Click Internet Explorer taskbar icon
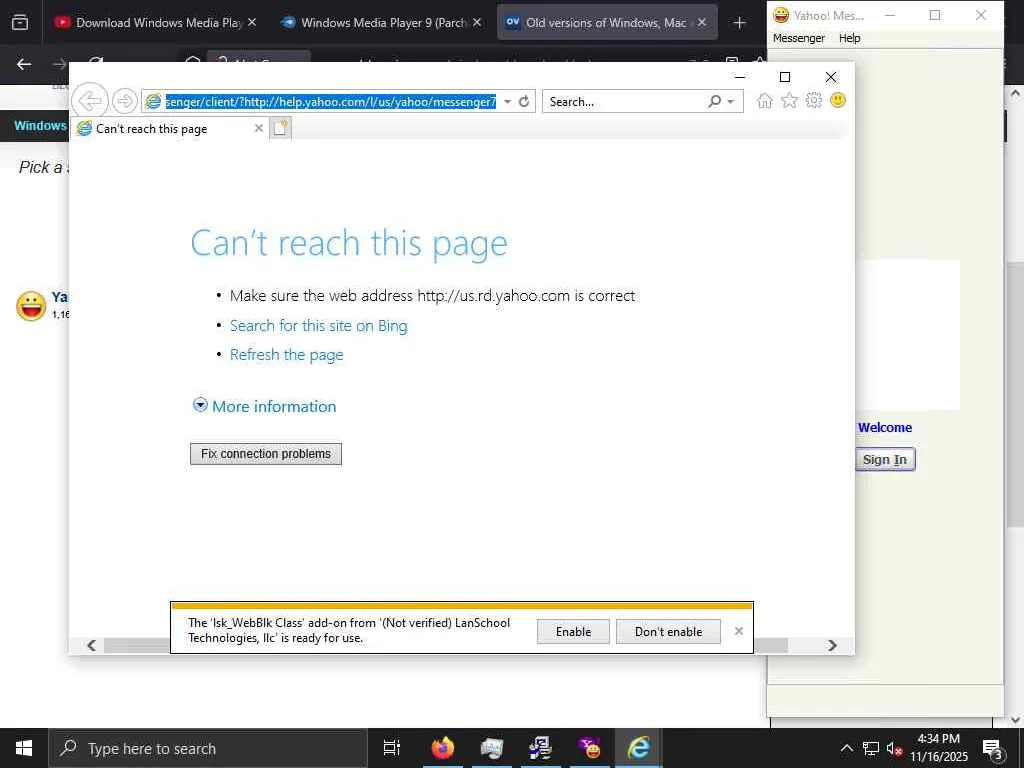Viewport: 1024px width, 768px height. tap(639, 748)
